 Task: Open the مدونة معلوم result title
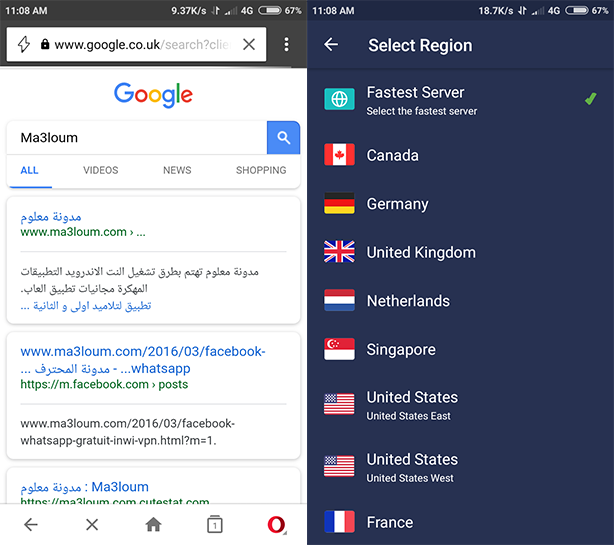click(51, 216)
